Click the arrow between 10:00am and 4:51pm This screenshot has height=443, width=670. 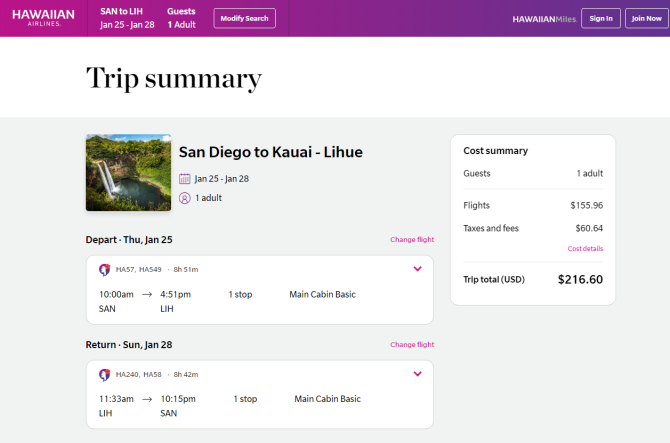pyautogui.click(x=147, y=294)
